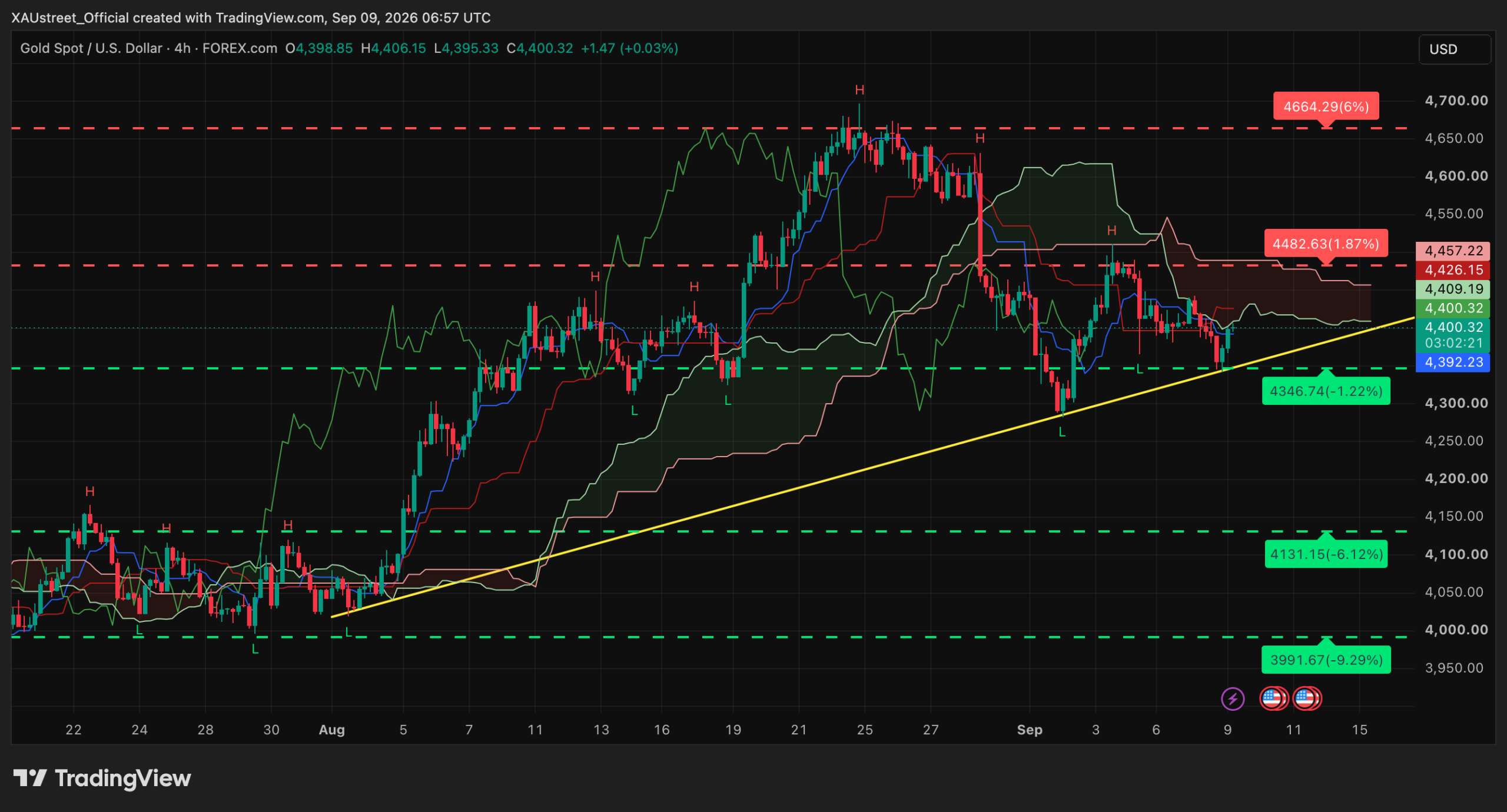Click the Gold Spot / U.S. Dollar symbol title
Screen dimensions: 1507x812
[91, 48]
